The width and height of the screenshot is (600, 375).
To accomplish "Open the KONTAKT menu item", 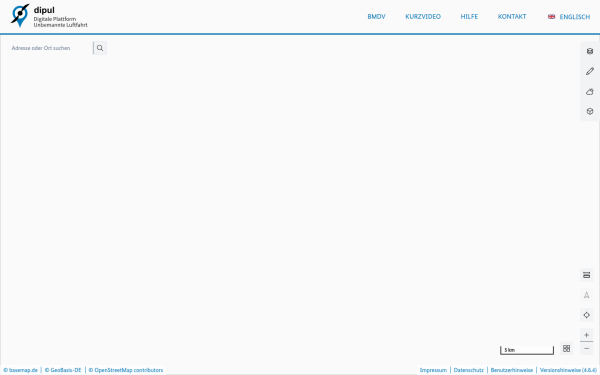I will point(512,16).
